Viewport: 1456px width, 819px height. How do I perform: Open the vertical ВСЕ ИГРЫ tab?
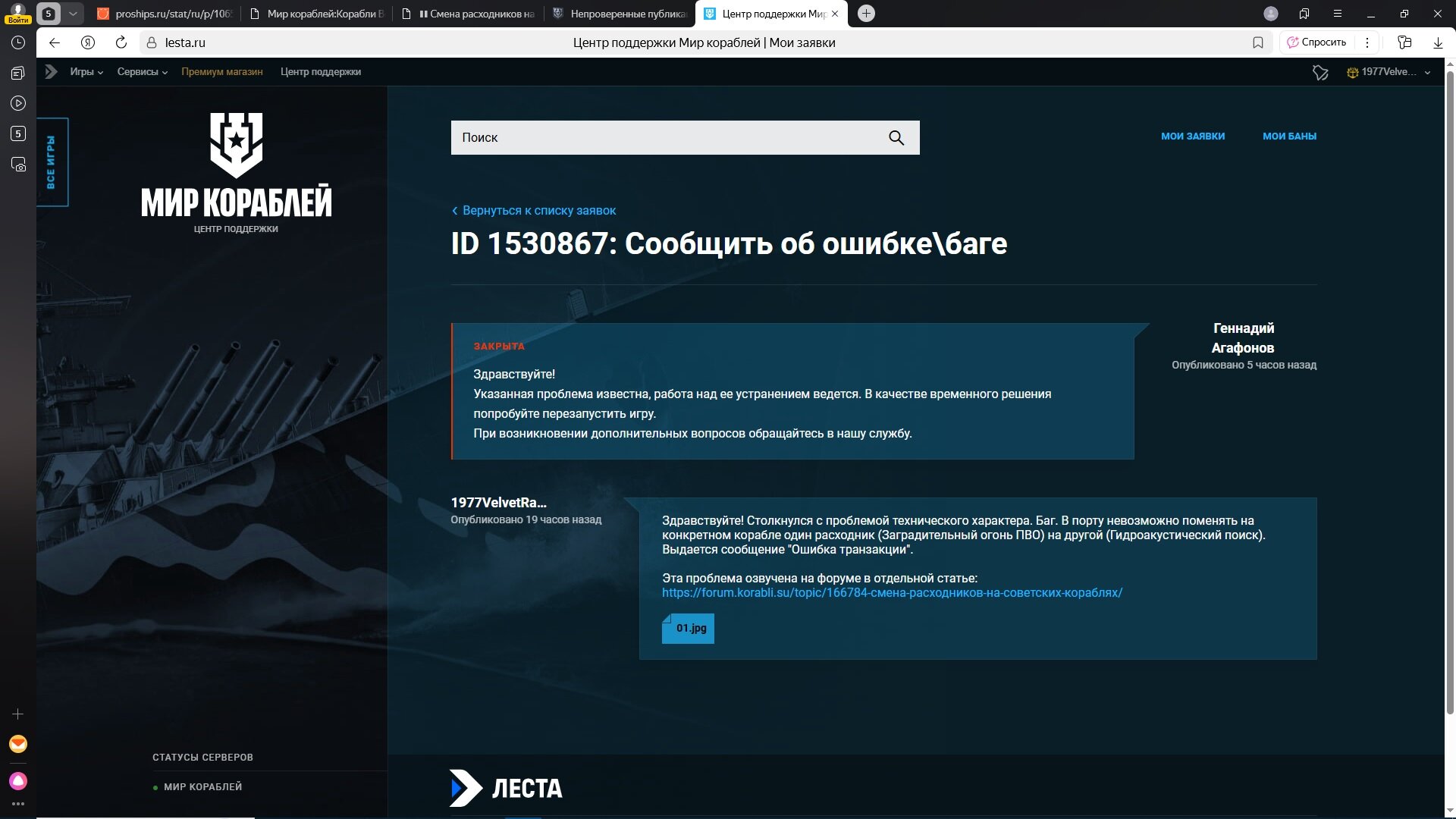tap(52, 162)
